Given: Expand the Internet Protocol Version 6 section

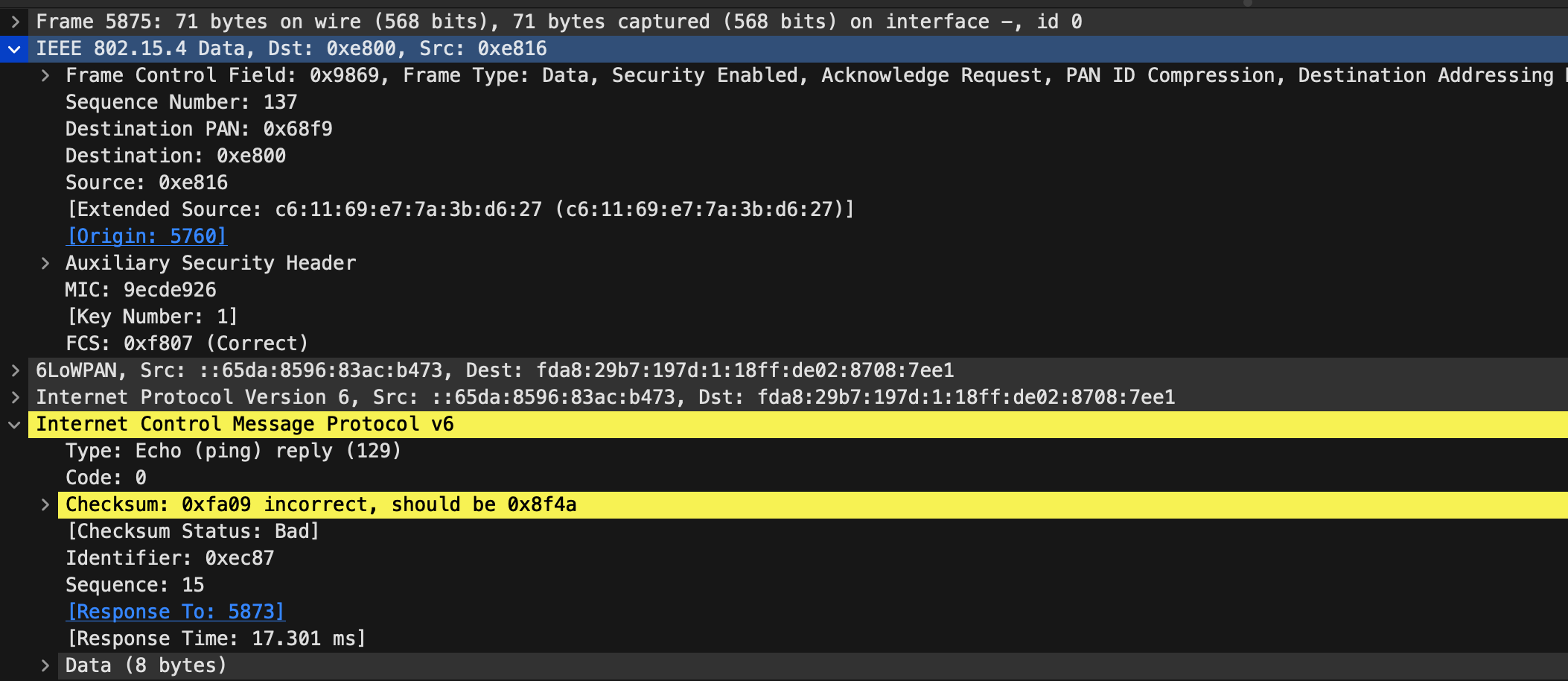Looking at the screenshot, I should click(15, 396).
